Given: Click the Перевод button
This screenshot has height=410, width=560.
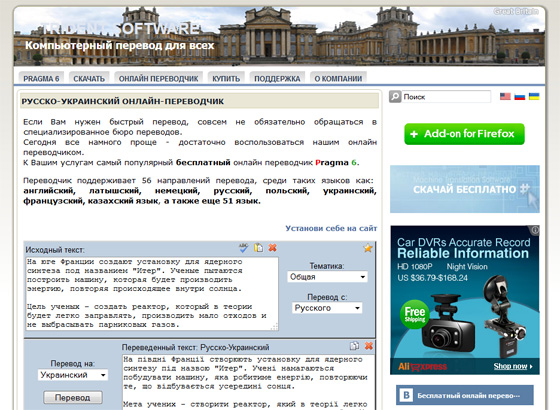Looking at the screenshot, I should (73, 398).
